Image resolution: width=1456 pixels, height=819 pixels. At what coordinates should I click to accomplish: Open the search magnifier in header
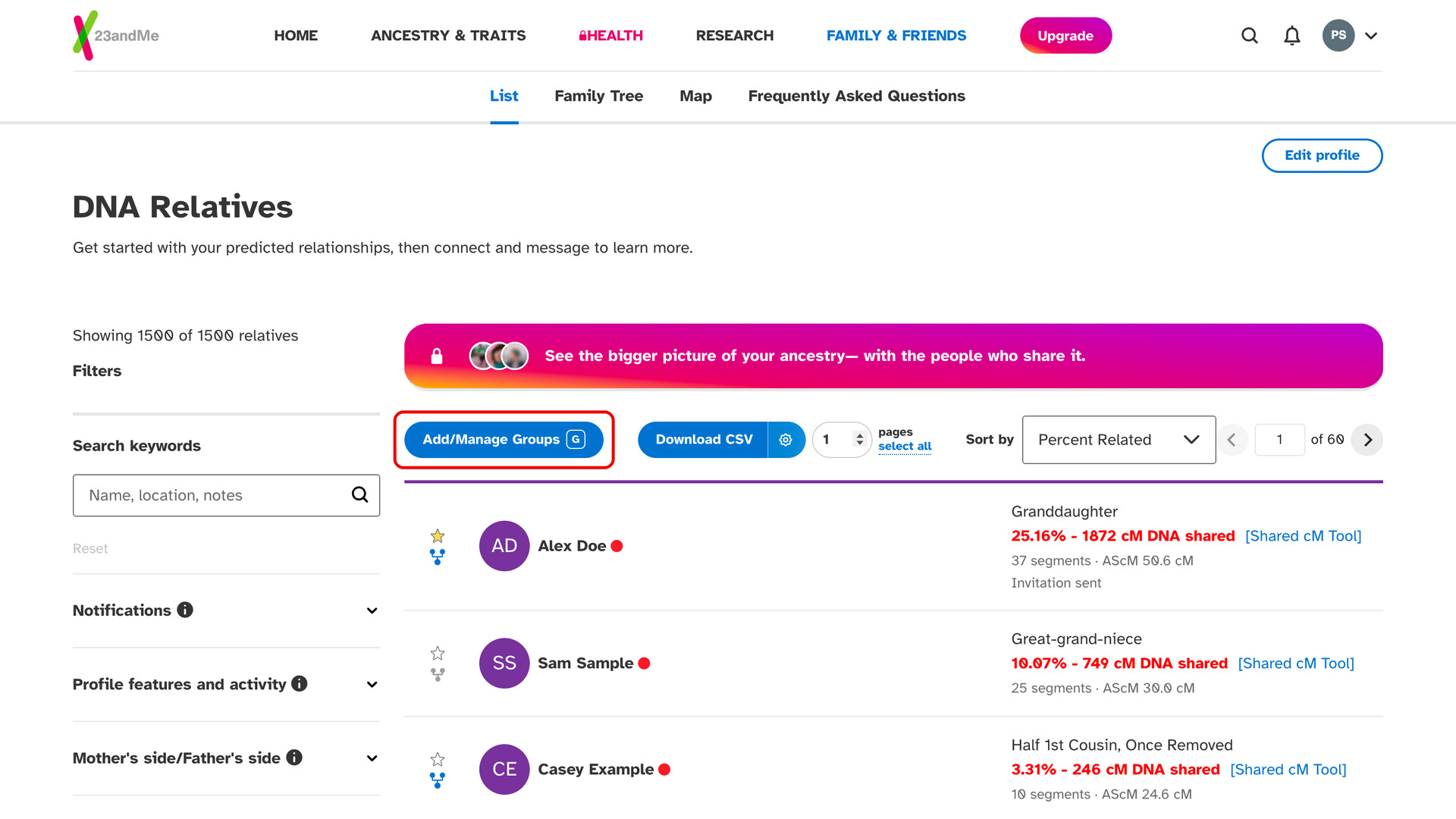pos(1250,36)
